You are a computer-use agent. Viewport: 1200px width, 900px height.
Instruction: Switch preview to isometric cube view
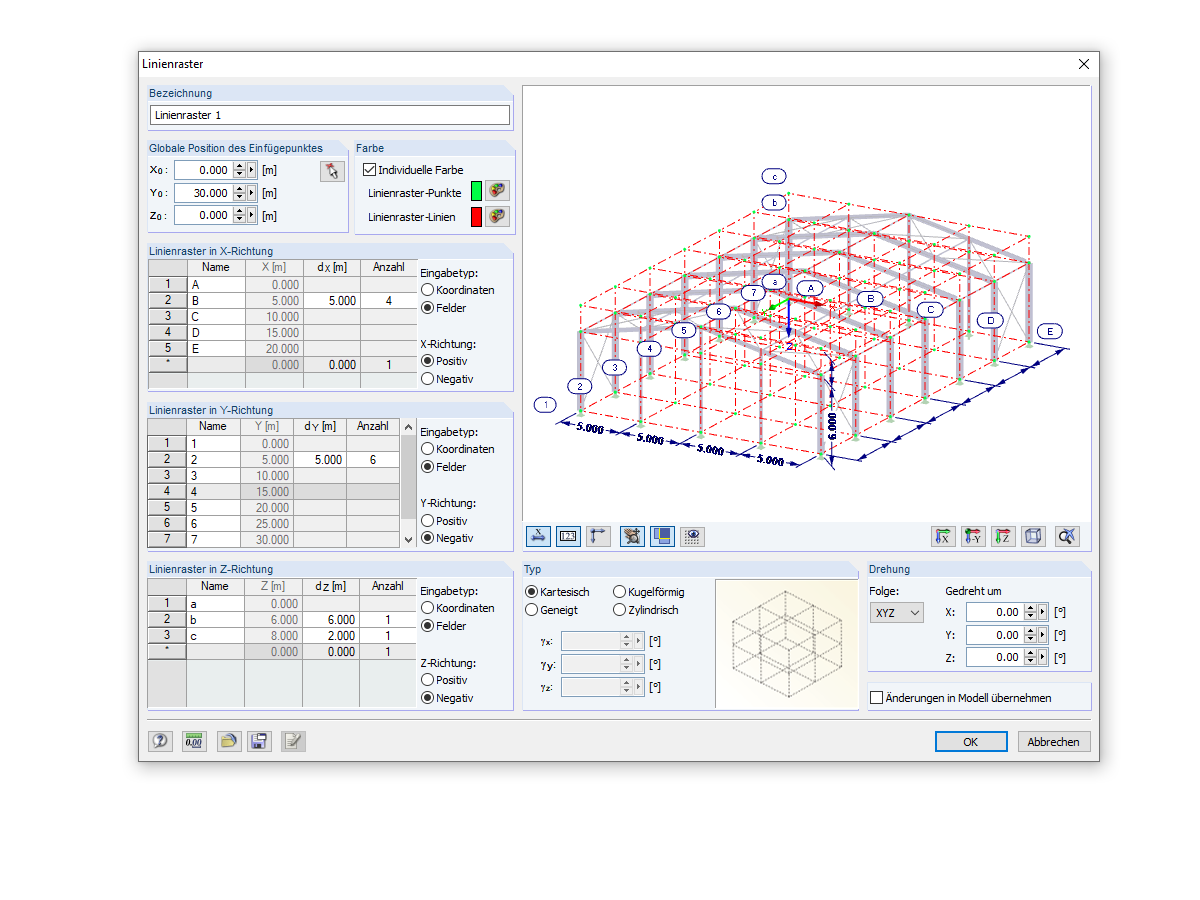coord(1034,536)
